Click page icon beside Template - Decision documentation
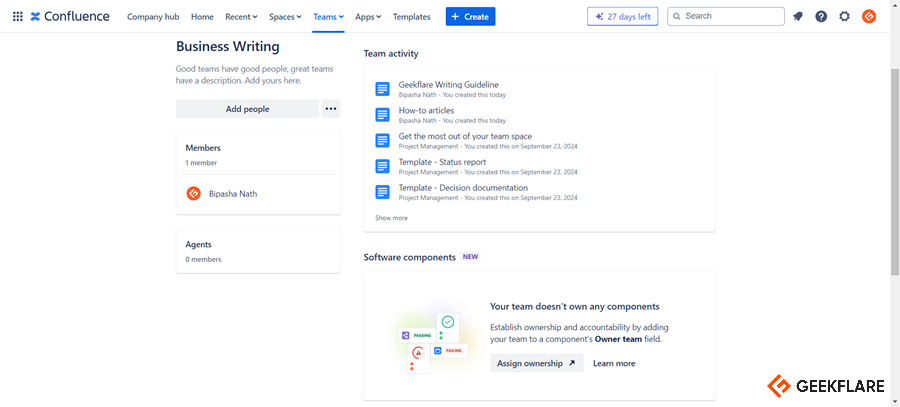The width and height of the screenshot is (900, 407). (382, 192)
